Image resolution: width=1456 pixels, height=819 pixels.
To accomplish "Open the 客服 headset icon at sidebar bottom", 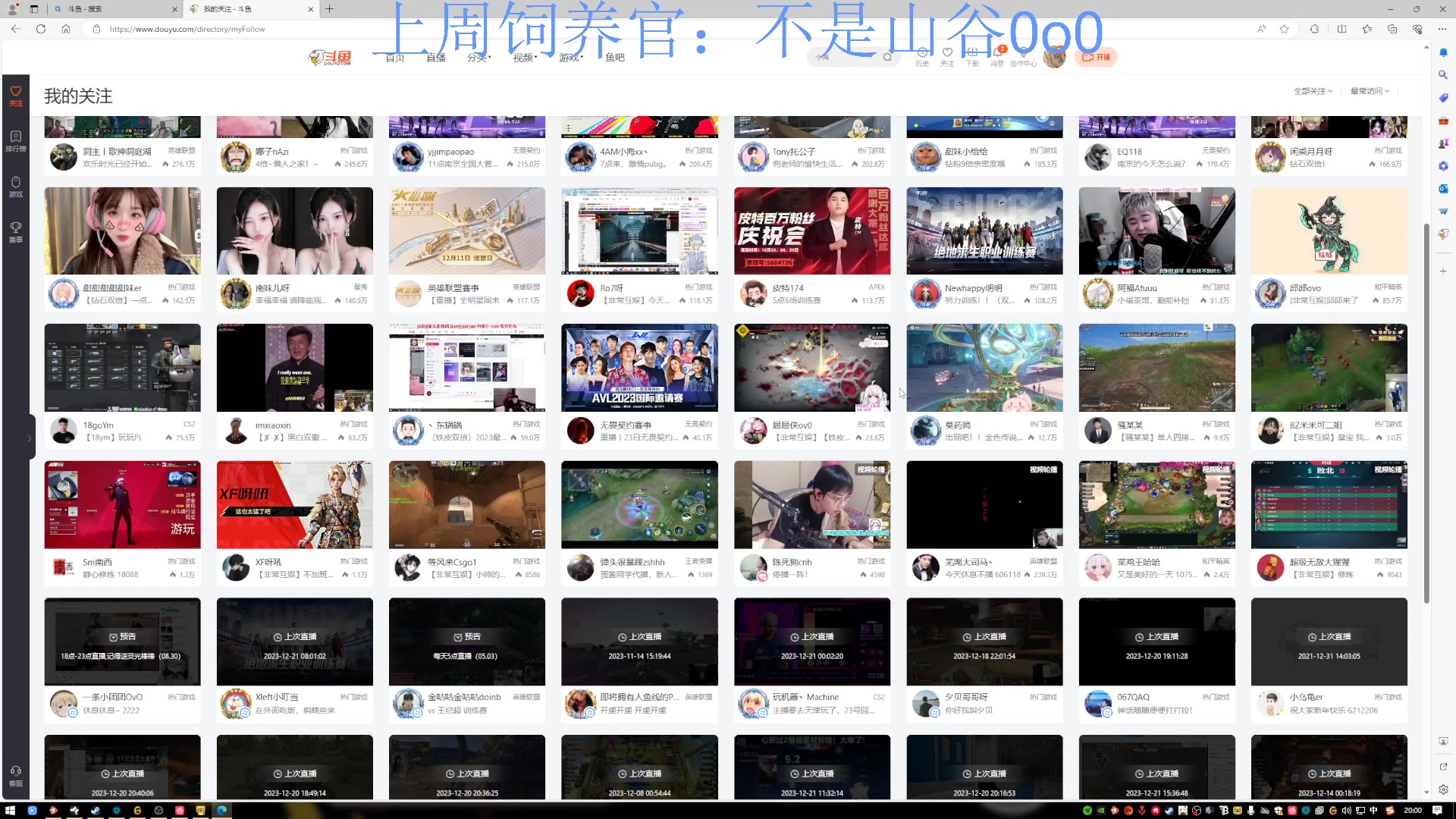I will pyautogui.click(x=15, y=776).
